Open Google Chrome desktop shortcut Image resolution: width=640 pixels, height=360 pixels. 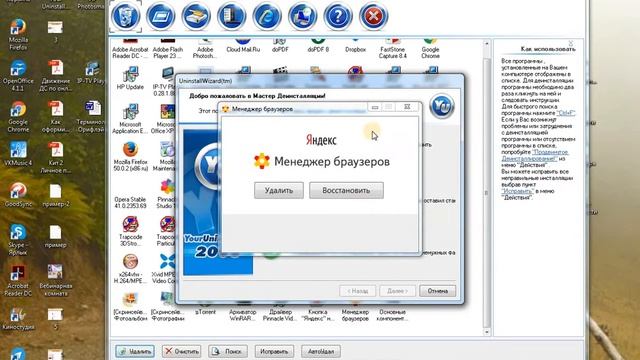click(x=18, y=118)
